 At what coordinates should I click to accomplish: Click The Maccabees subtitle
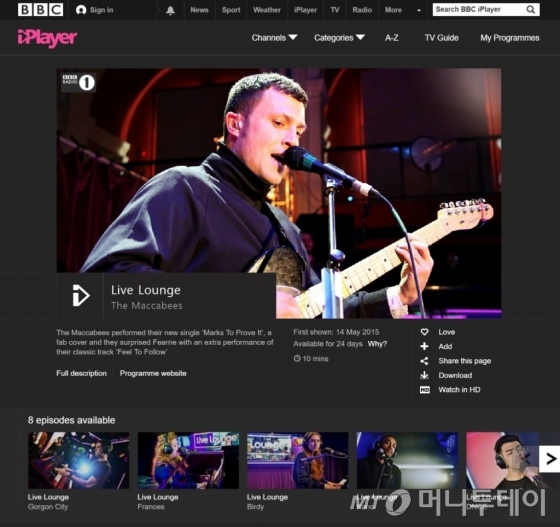[x=146, y=306]
